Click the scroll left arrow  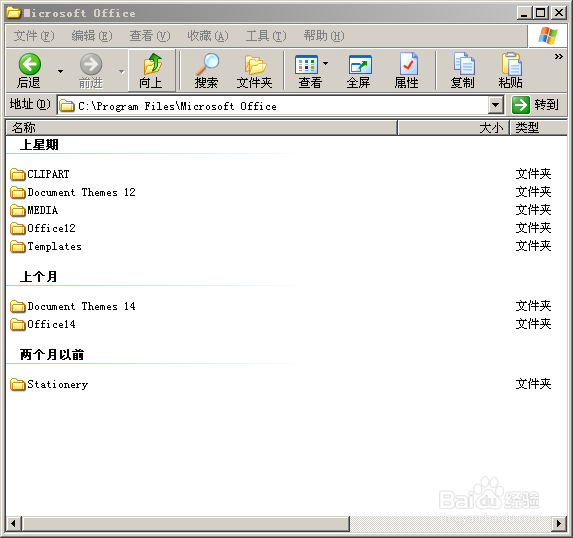(x=14, y=524)
